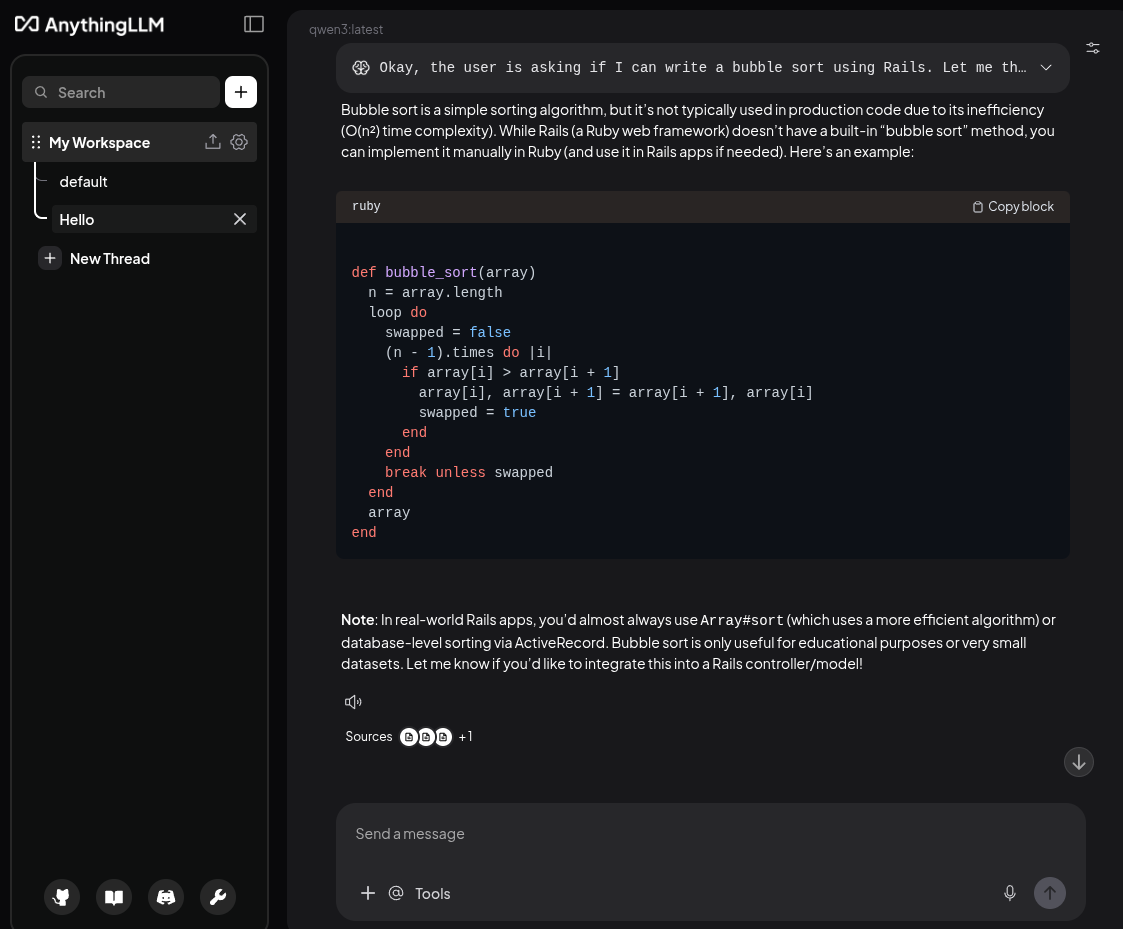Viewport: 1123px width, 929px height.
Task: Open first source document icon
Action: coord(409,737)
